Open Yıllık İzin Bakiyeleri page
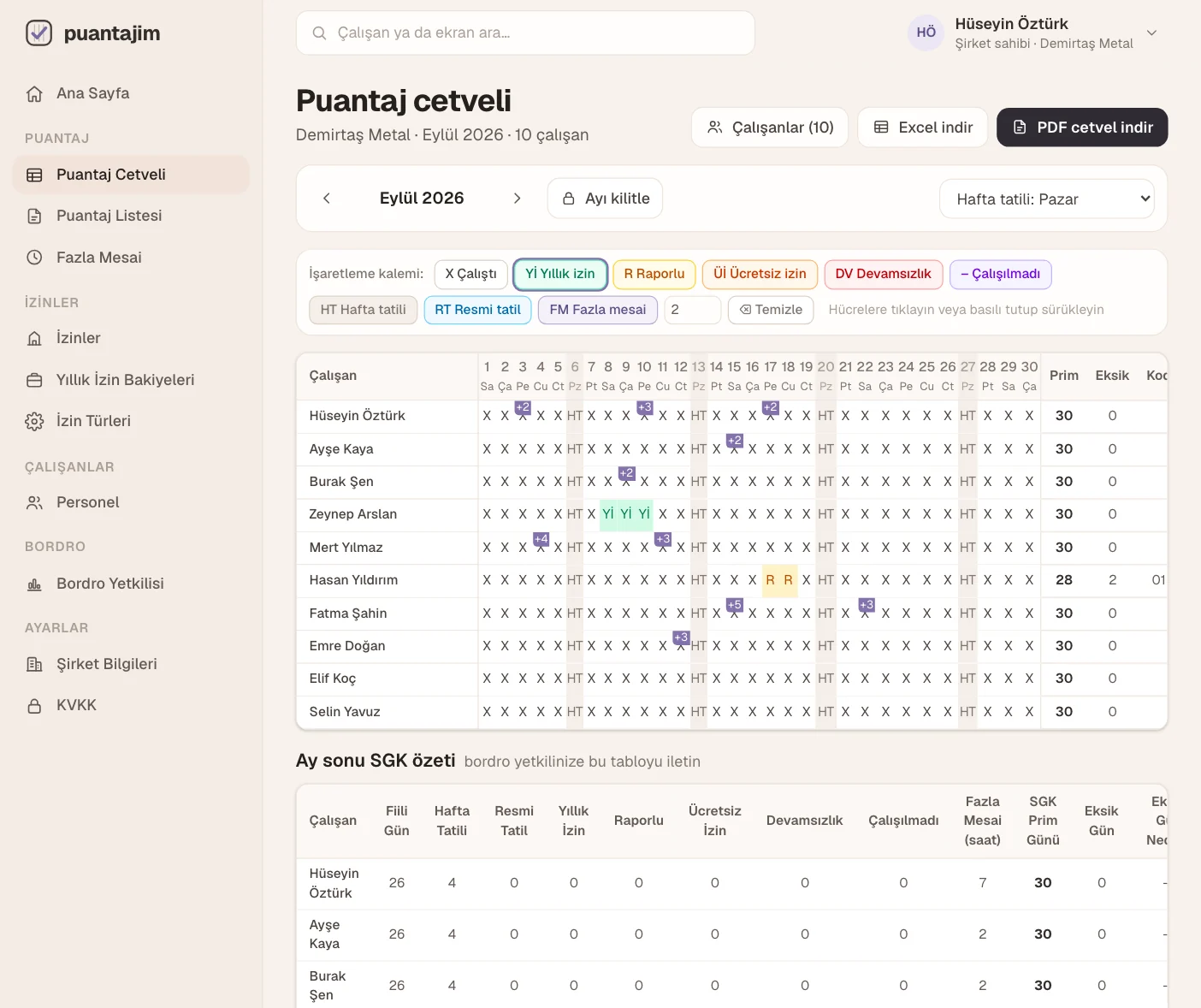This screenshot has height=1008, width=1201. [131, 380]
